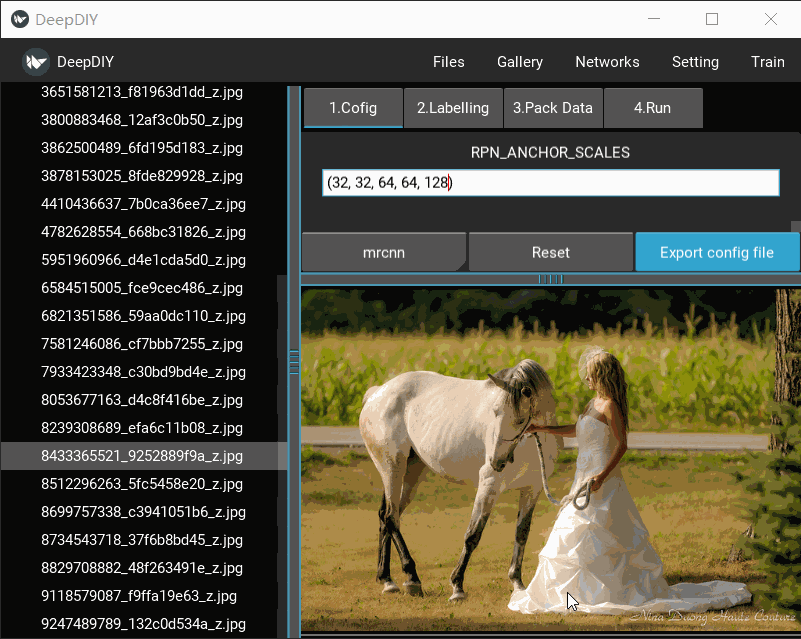Click the config panel scrollbar thumb

click(795, 226)
